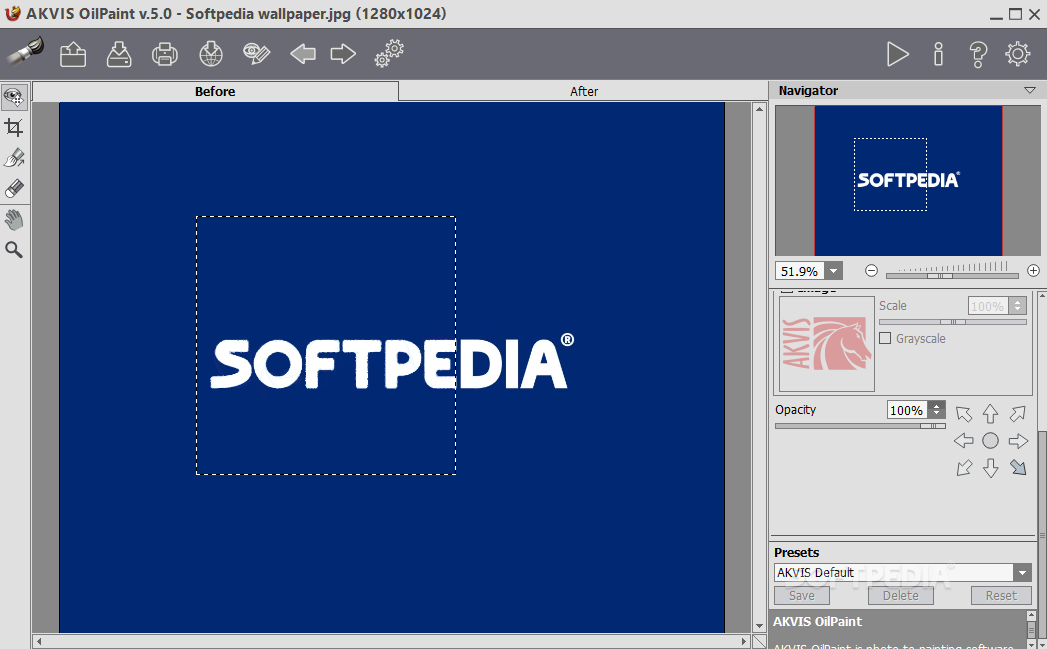Select the Eraser tool
The height and width of the screenshot is (649, 1047).
[14, 188]
